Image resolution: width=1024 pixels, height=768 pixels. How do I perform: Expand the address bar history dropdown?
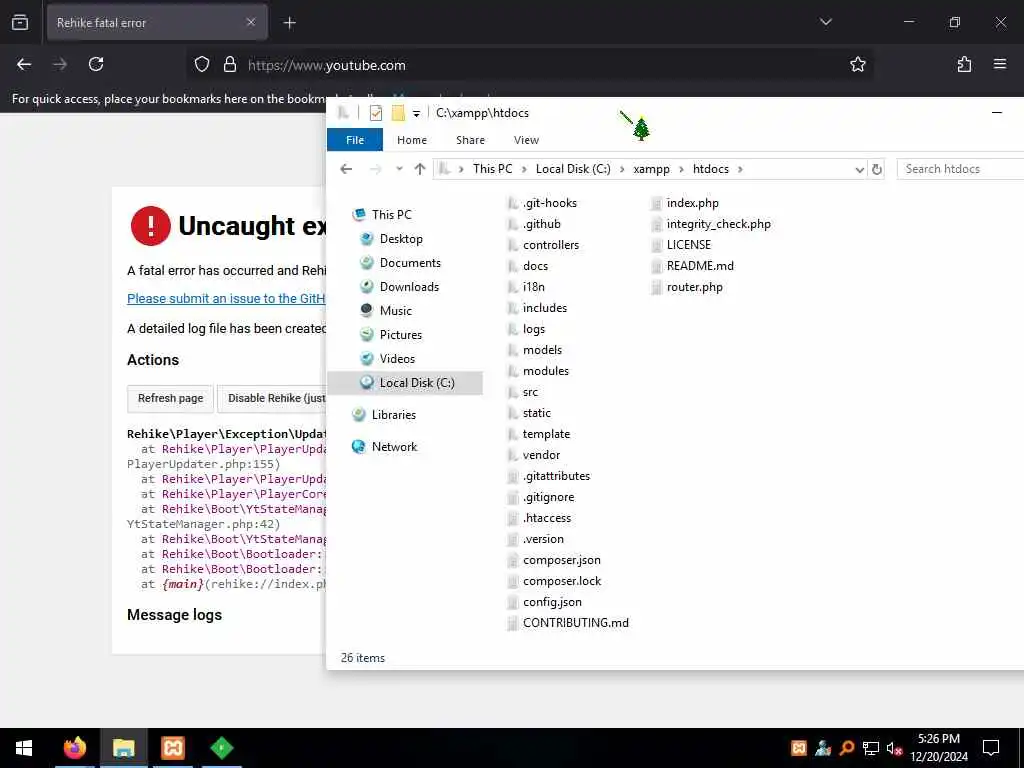tap(859, 169)
